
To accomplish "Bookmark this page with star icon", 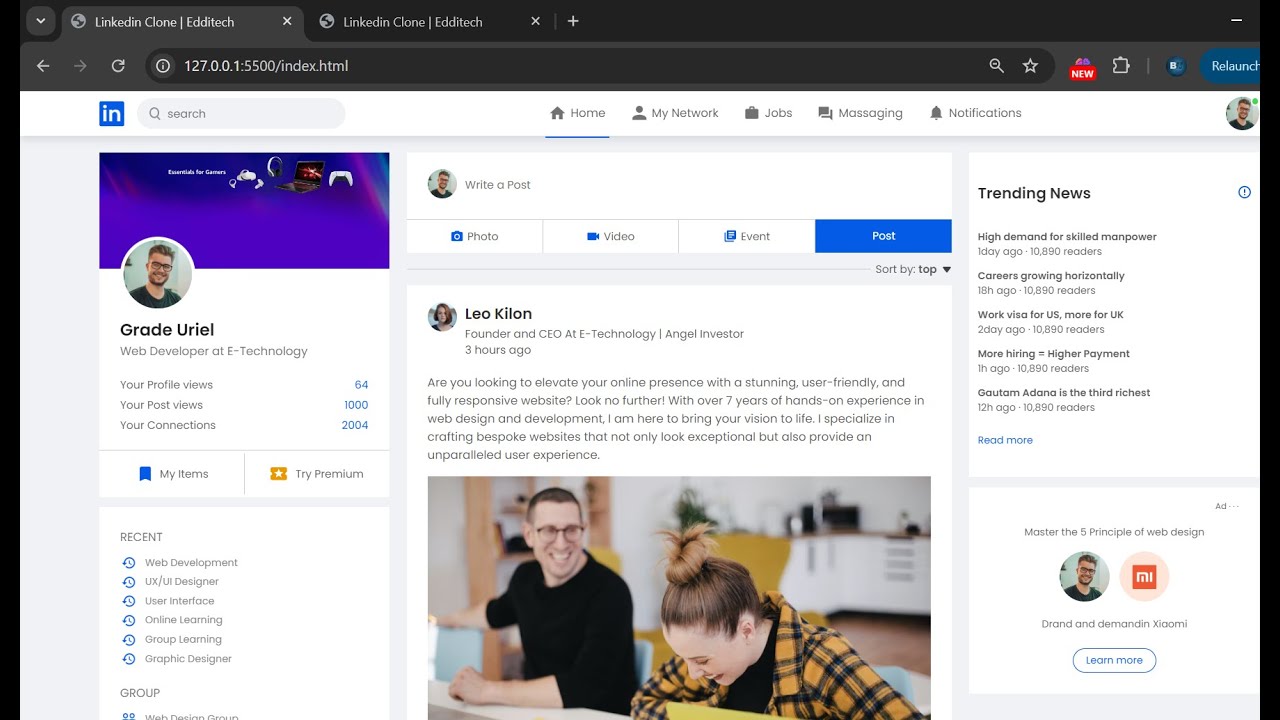I will (1030, 66).
